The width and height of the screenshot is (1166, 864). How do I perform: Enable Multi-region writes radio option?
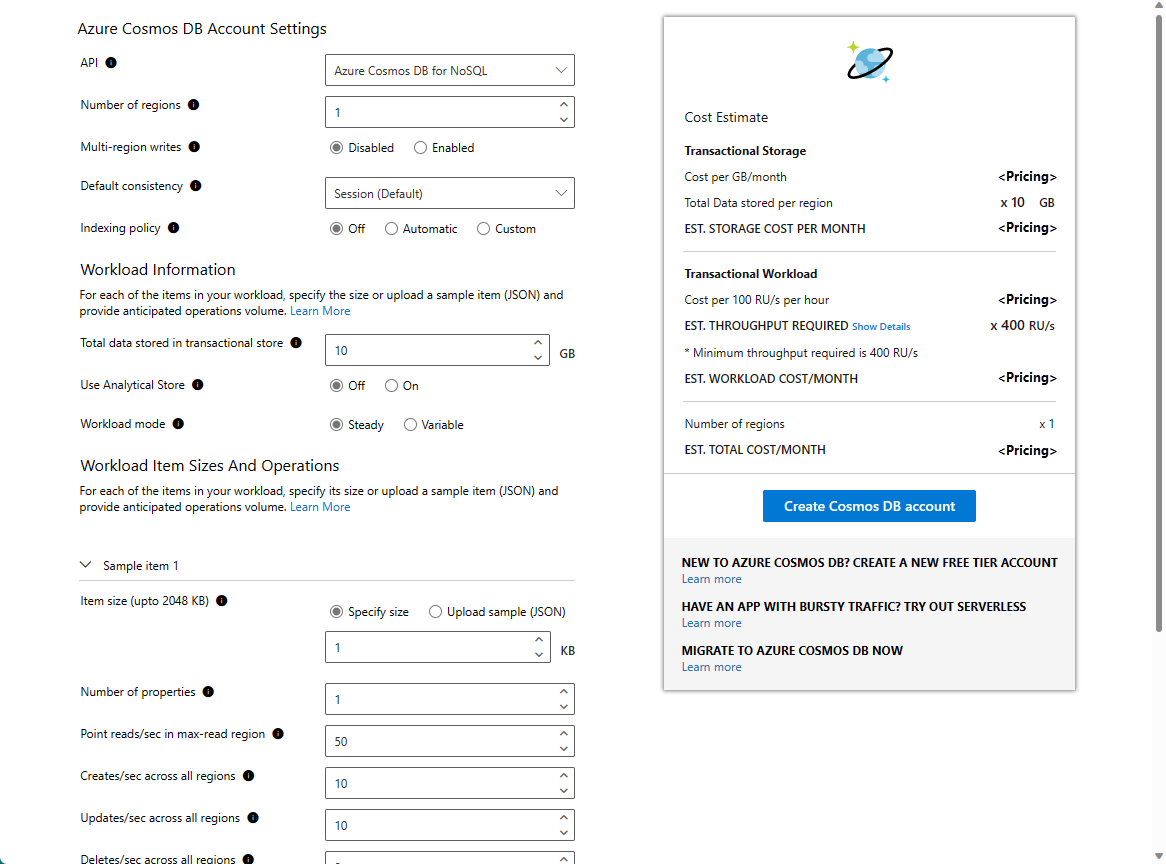point(421,148)
